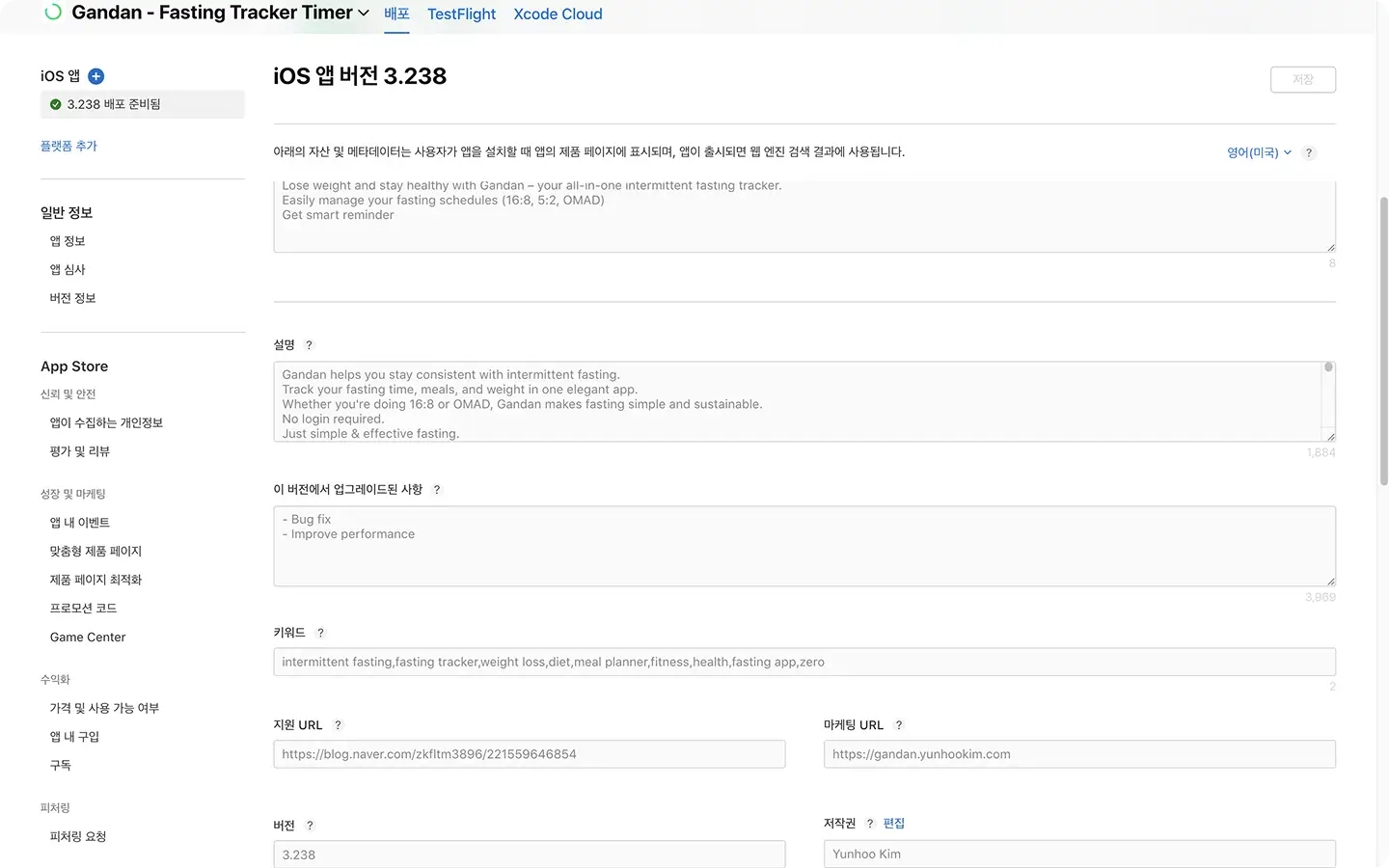Open 평가 및 리뷰 page
Viewport: 1389px width, 868px height.
pos(80,451)
